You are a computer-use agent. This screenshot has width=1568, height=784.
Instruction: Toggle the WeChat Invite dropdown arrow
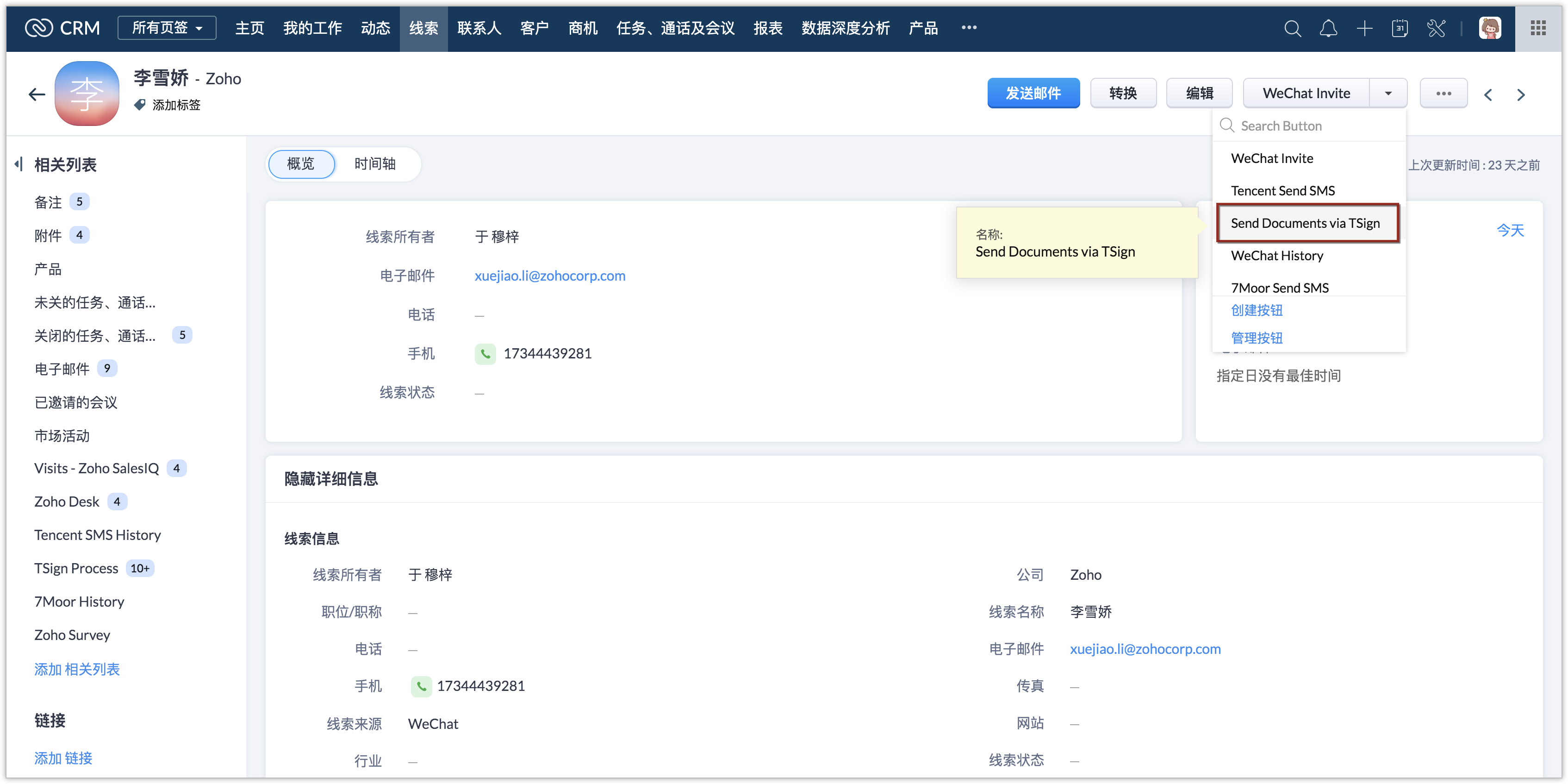pos(1388,93)
